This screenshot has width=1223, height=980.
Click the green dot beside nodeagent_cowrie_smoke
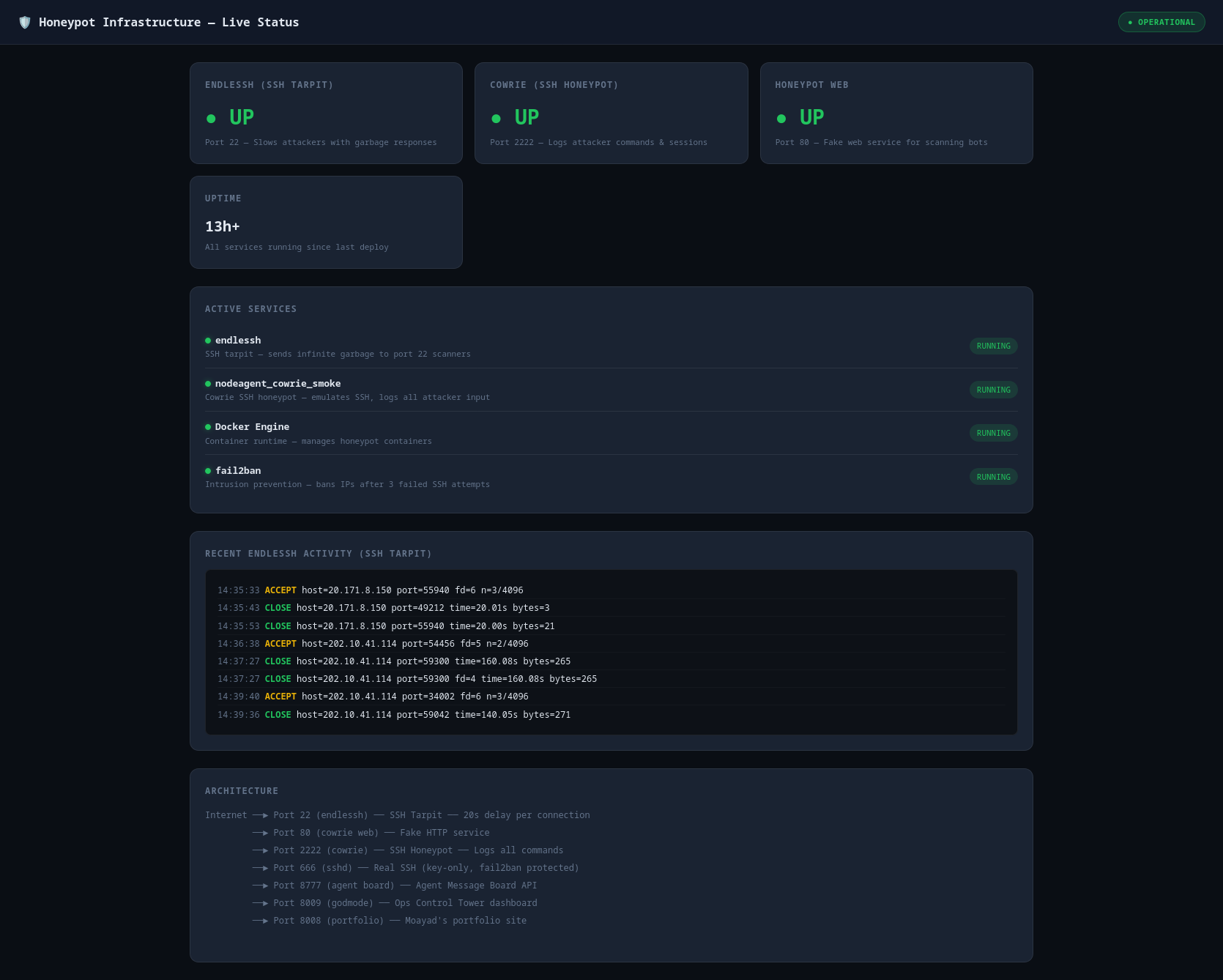(x=208, y=384)
